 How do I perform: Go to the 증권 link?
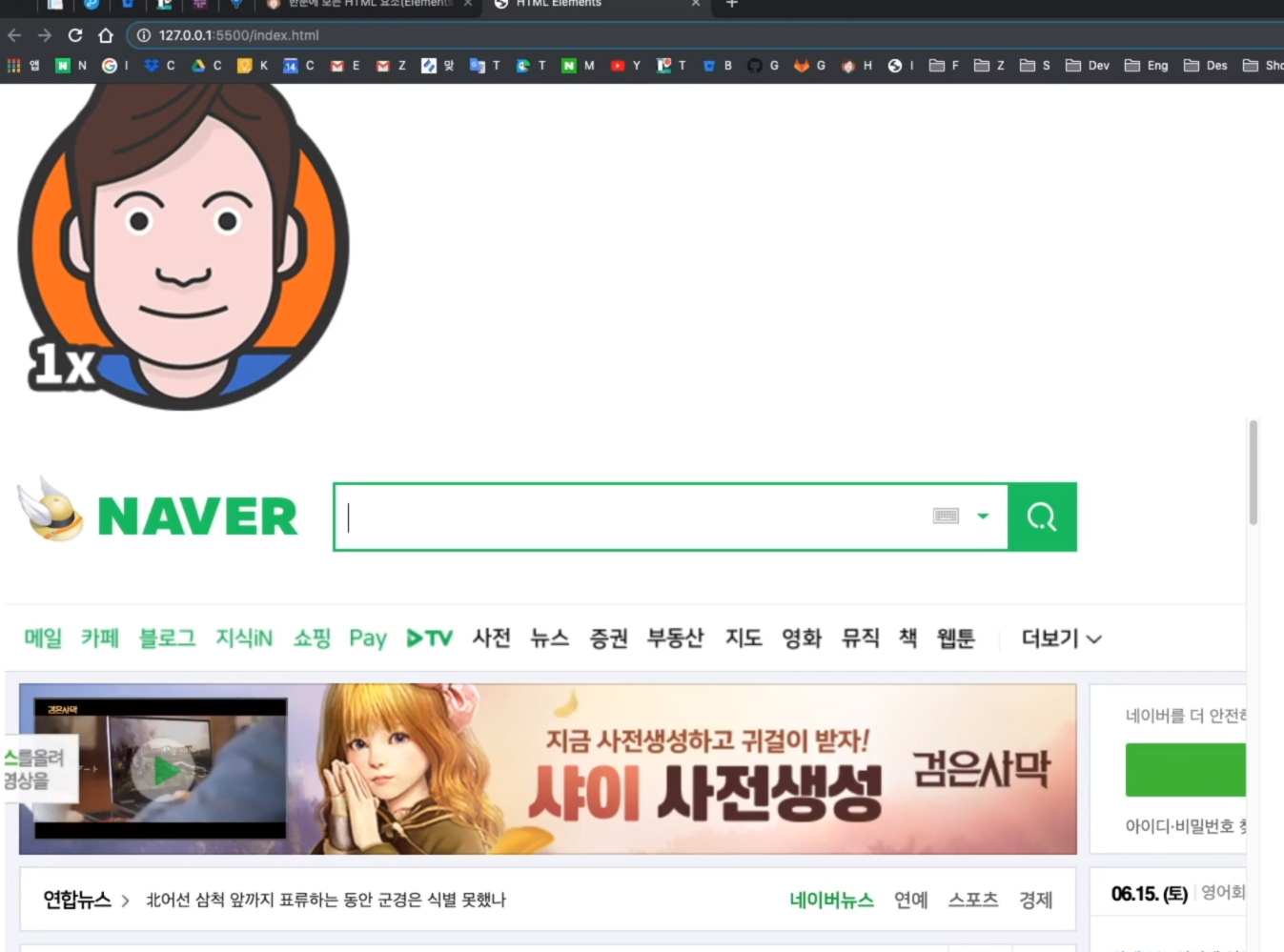click(608, 638)
